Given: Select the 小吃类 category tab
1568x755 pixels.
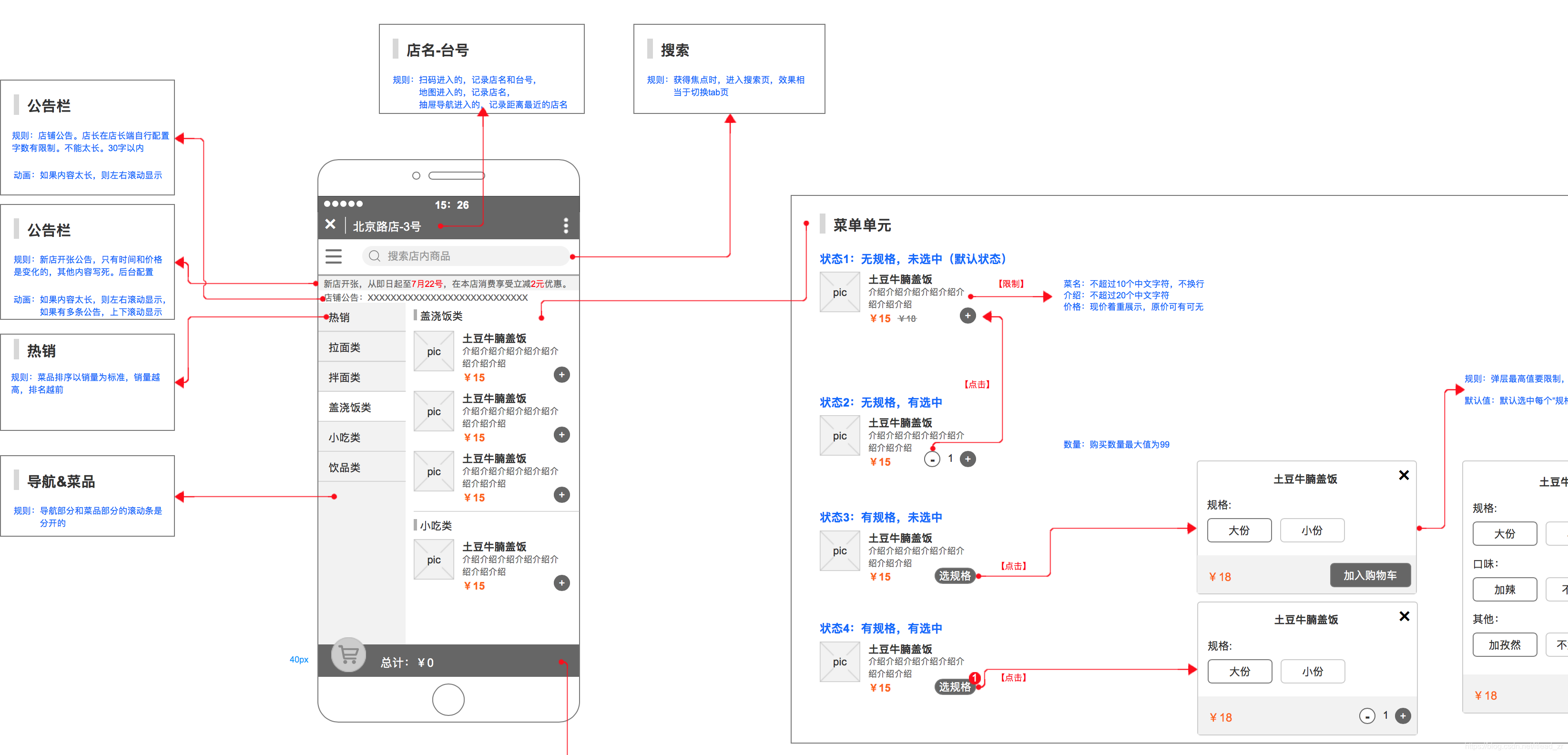Looking at the screenshot, I should coord(362,437).
